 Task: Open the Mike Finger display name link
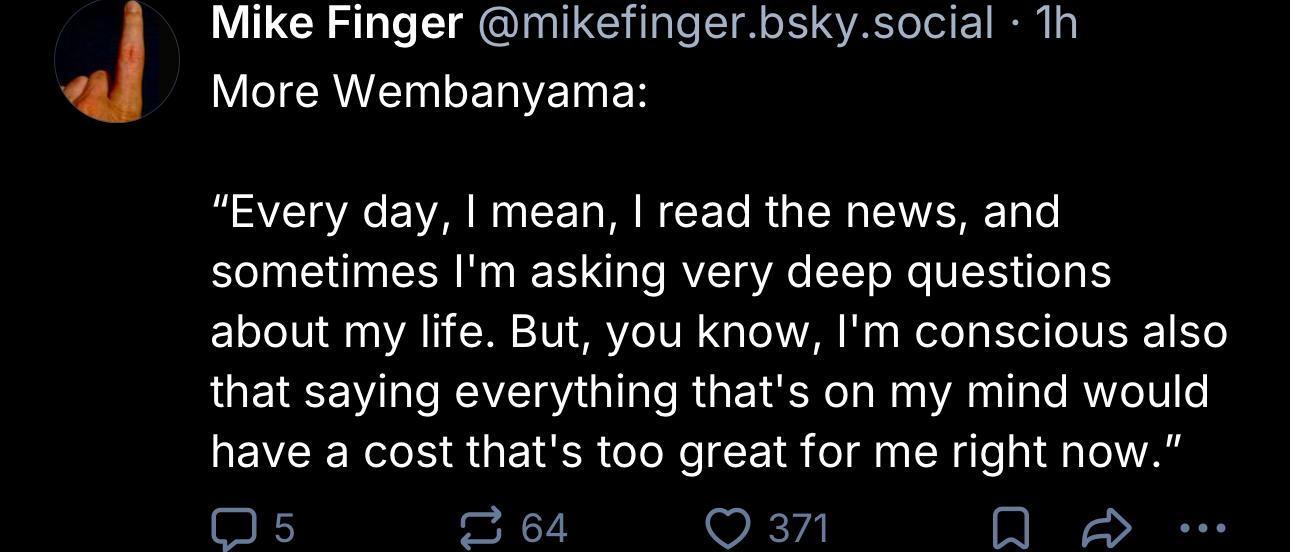tap(336, 22)
